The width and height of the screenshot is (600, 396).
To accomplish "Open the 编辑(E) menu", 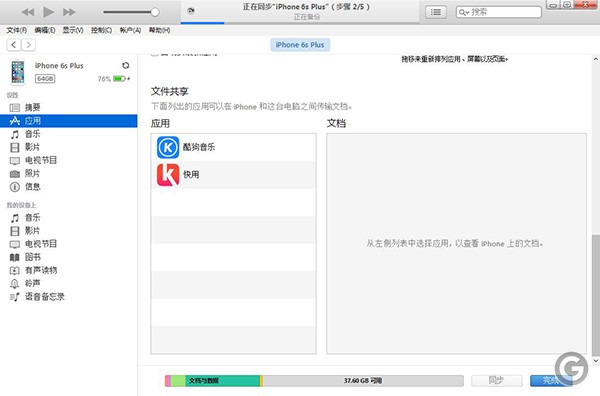I will pyautogui.click(x=45, y=30).
